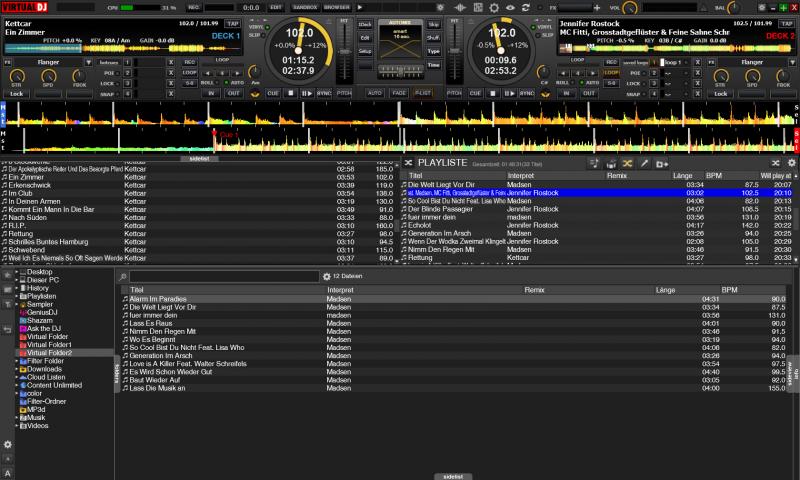The image size is (800, 480).
Task: Click the shuffle icon in the playlist header
Action: click(627, 162)
